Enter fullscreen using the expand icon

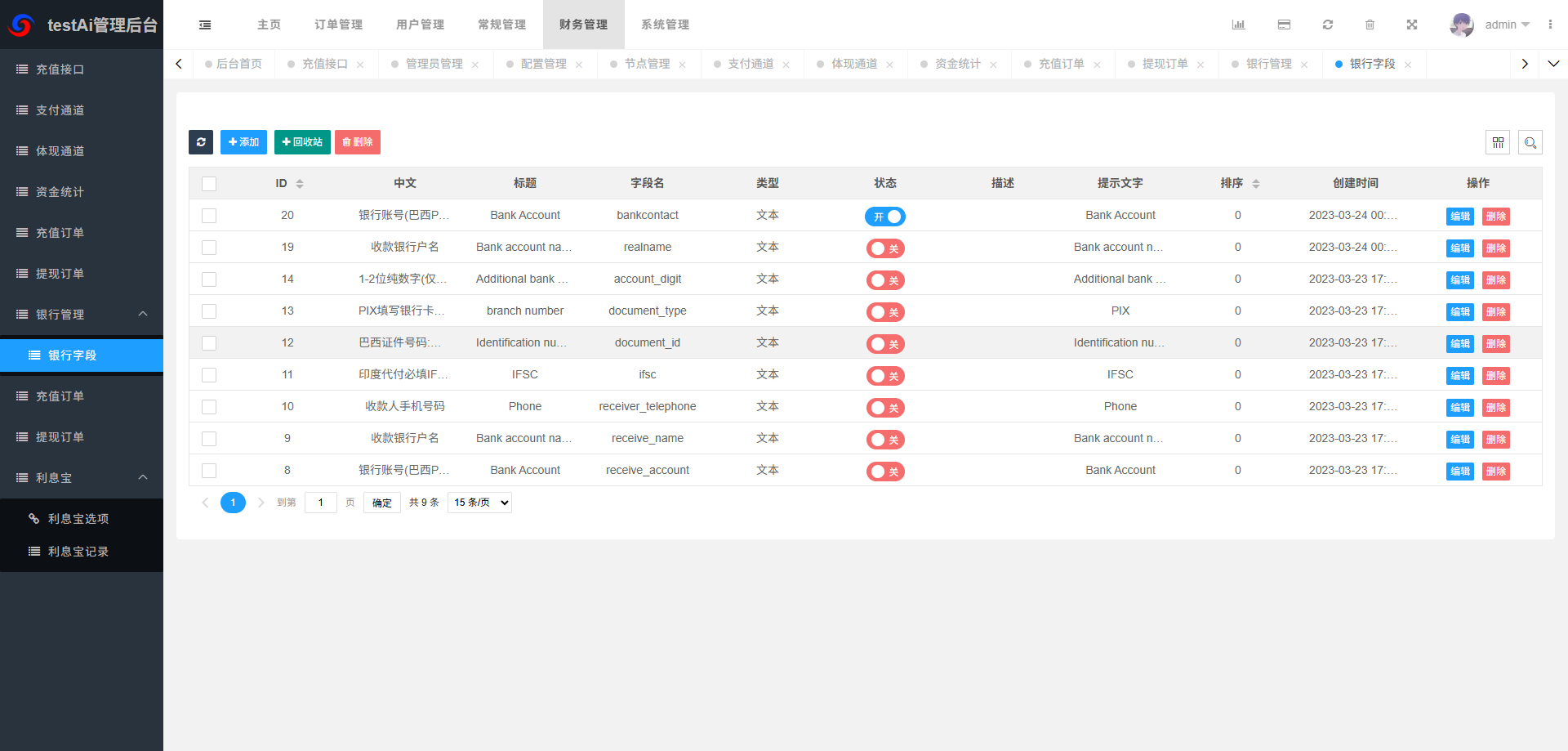[1412, 25]
